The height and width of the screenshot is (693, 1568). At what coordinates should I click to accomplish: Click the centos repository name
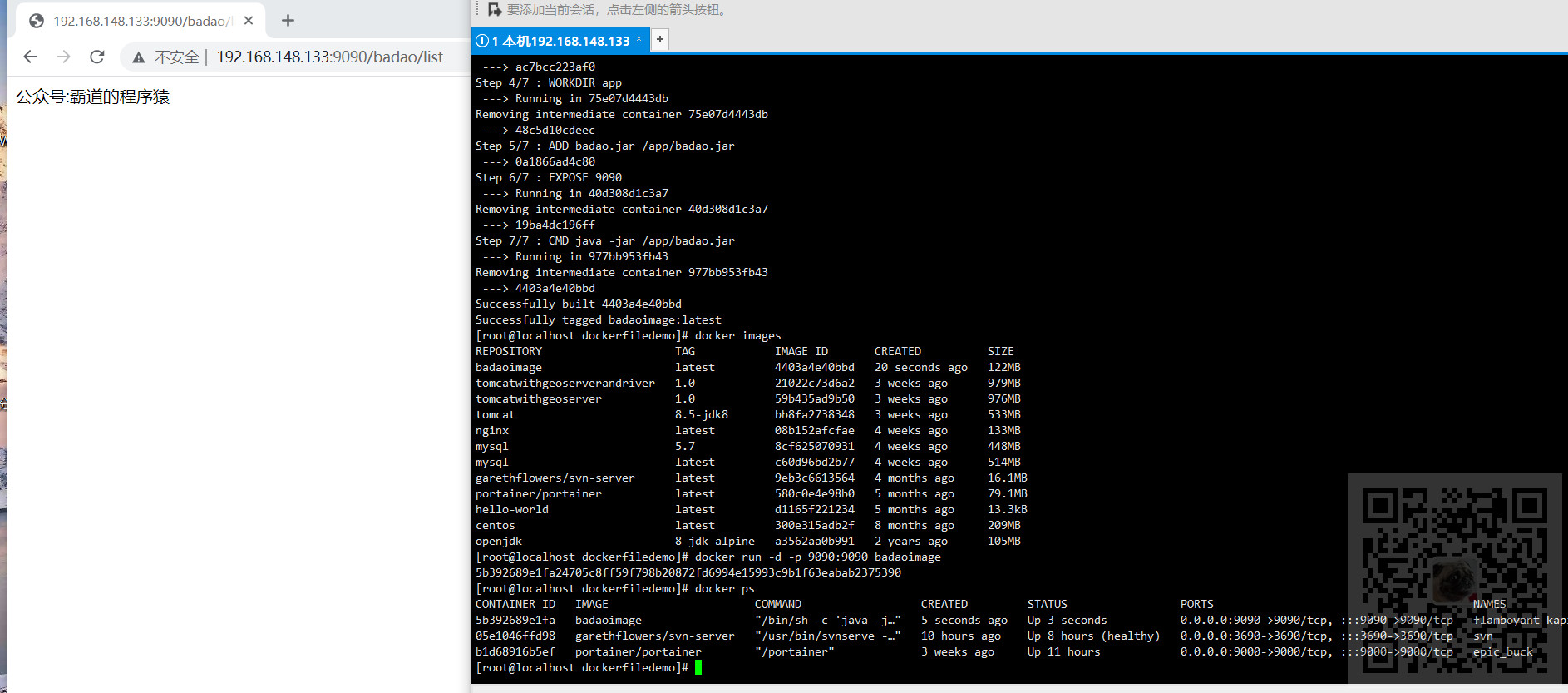click(496, 525)
